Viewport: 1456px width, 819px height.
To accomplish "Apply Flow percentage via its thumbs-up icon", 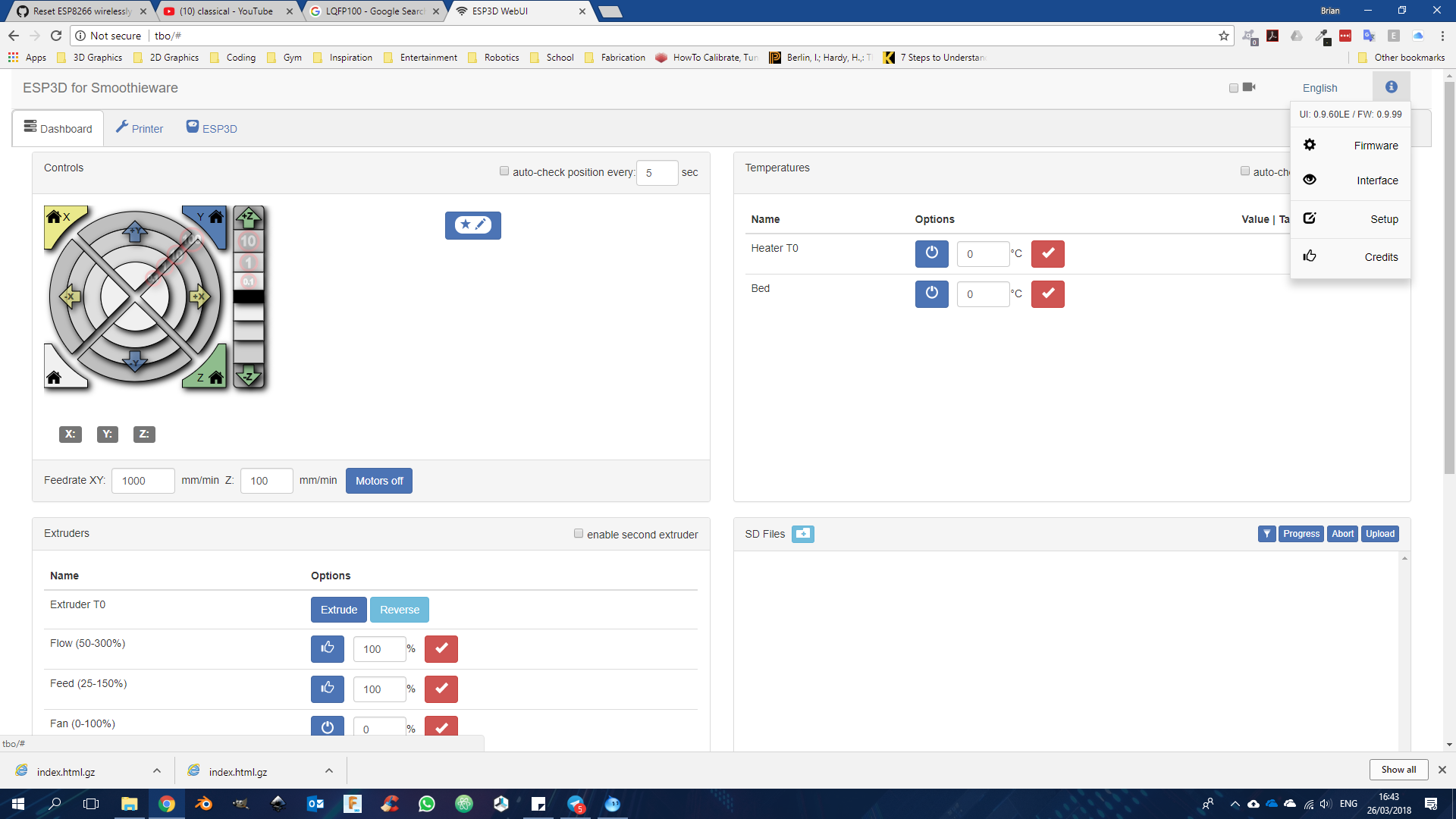I will click(327, 648).
